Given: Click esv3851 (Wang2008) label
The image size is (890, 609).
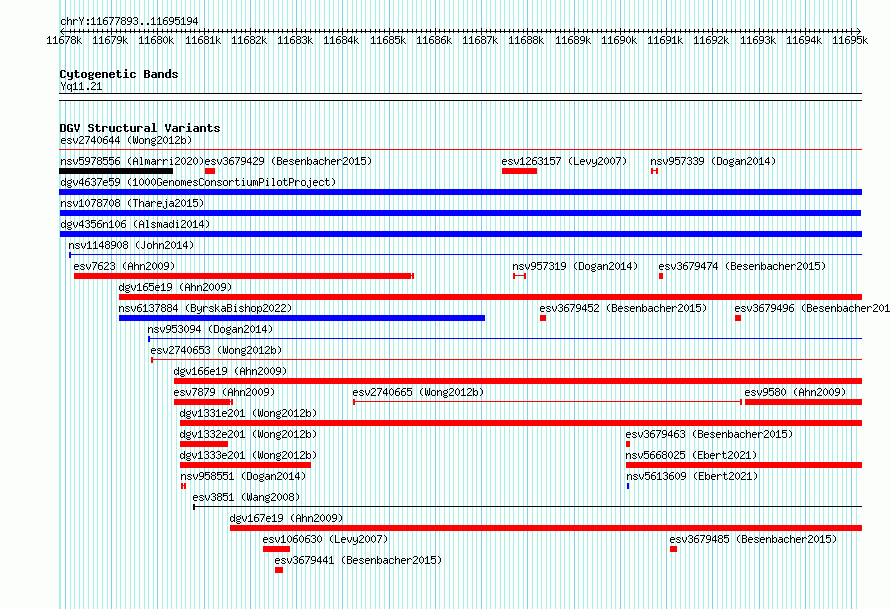Looking at the screenshot, I should [246, 497].
